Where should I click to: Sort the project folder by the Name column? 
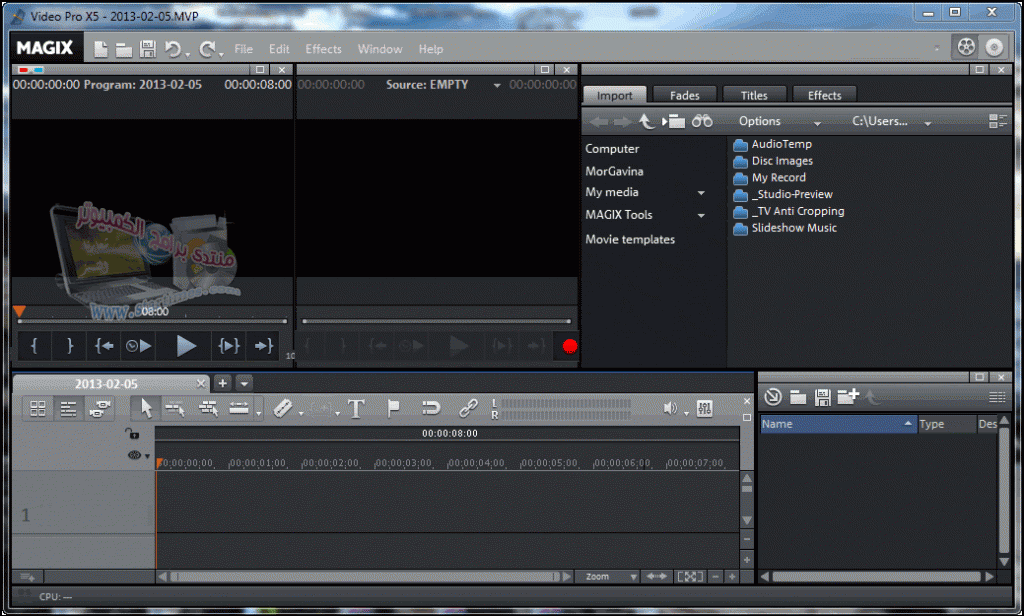pyautogui.click(x=838, y=424)
